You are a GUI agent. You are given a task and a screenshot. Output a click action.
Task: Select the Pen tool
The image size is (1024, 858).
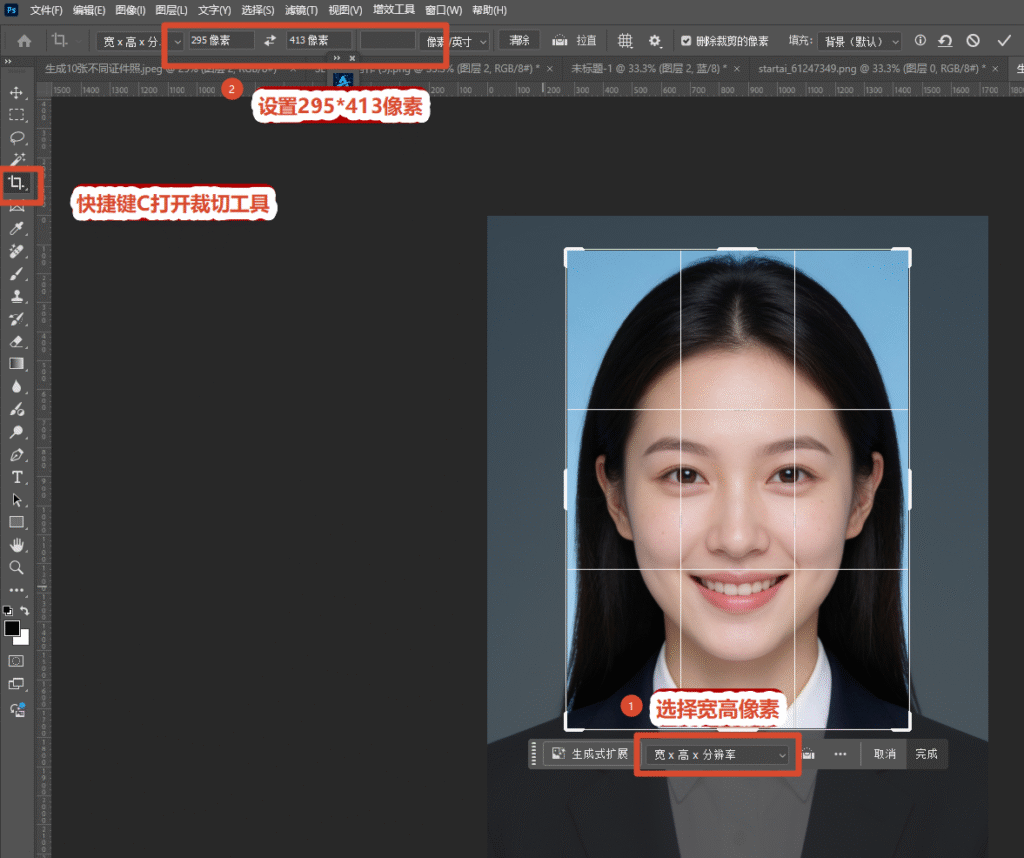click(16, 455)
